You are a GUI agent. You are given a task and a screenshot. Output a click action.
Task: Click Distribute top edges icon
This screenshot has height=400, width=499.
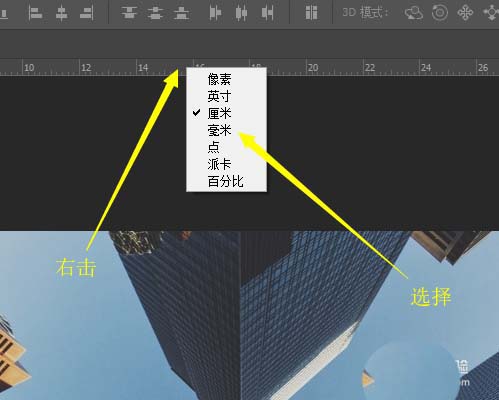[x=129, y=13]
